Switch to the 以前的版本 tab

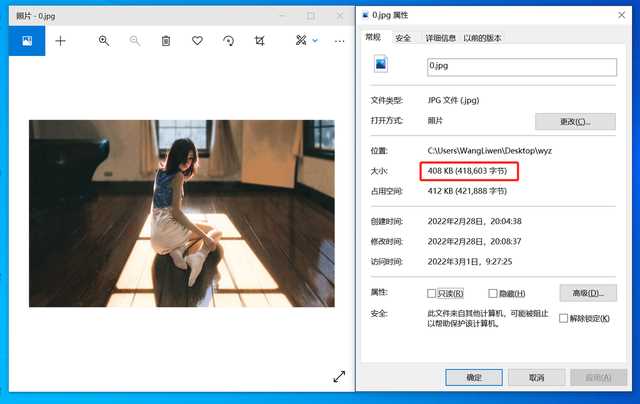click(x=482, y=38)
